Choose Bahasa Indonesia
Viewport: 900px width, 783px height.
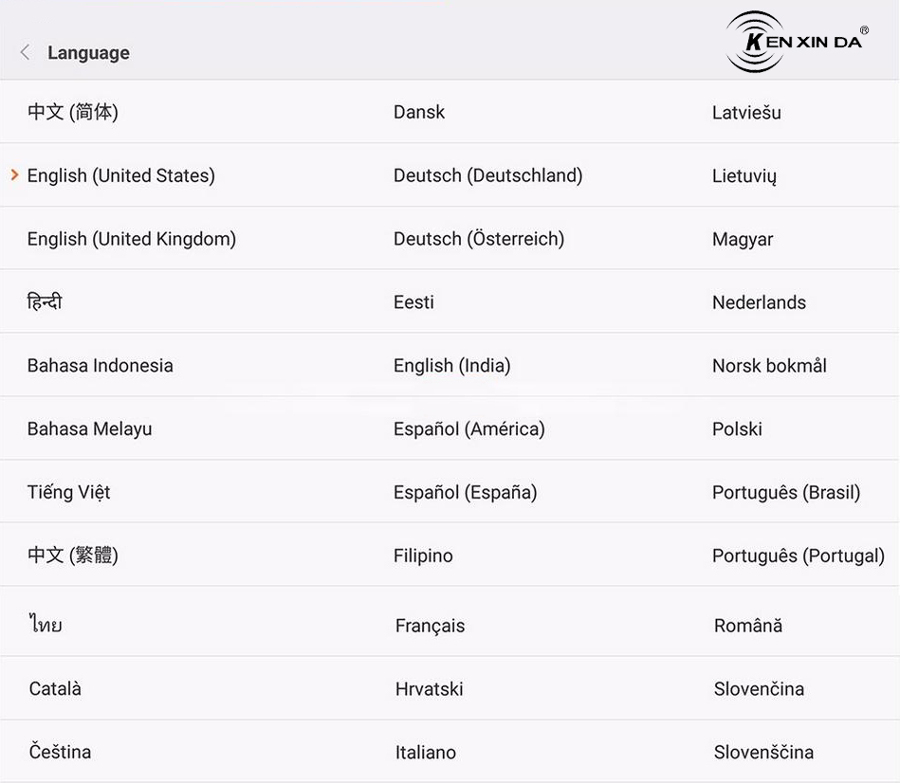[x=100, y=366]
